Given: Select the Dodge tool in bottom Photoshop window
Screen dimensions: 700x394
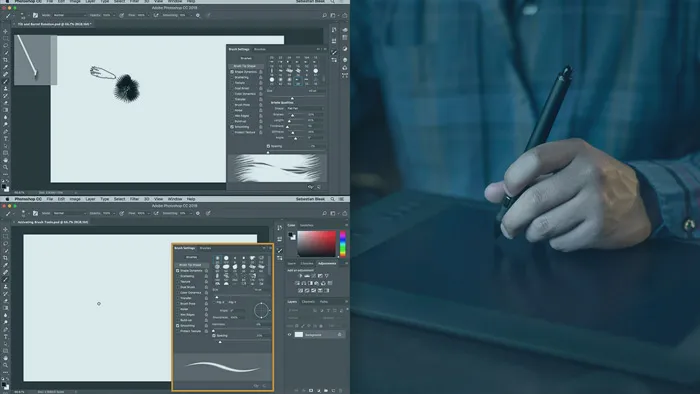Looking at the screenshot, I should 5,322.
